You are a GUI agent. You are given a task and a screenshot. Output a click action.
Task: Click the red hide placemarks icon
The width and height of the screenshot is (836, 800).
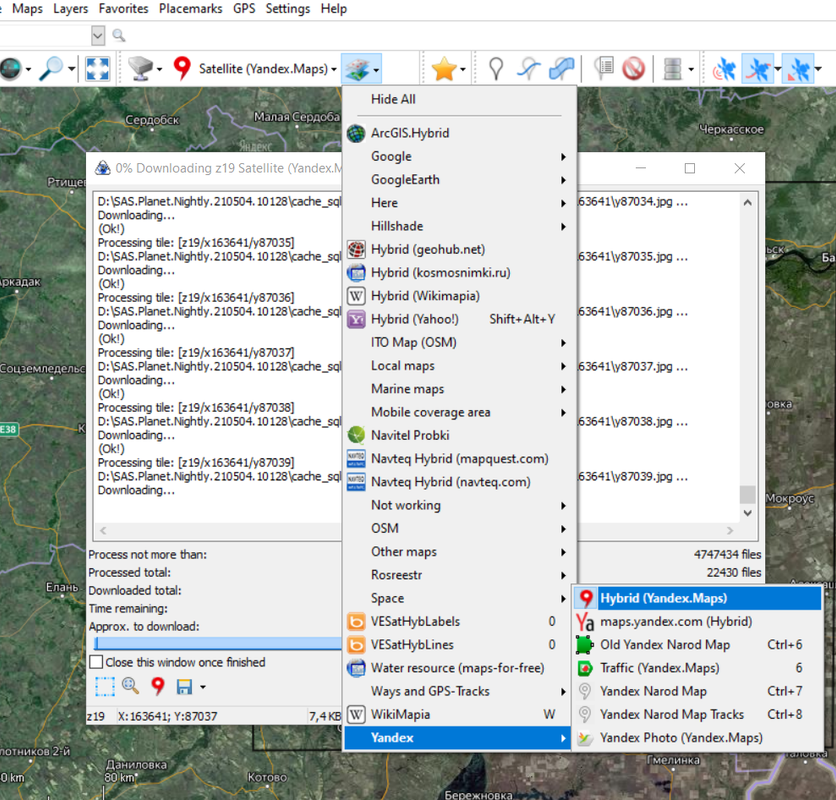click(634, 69)
